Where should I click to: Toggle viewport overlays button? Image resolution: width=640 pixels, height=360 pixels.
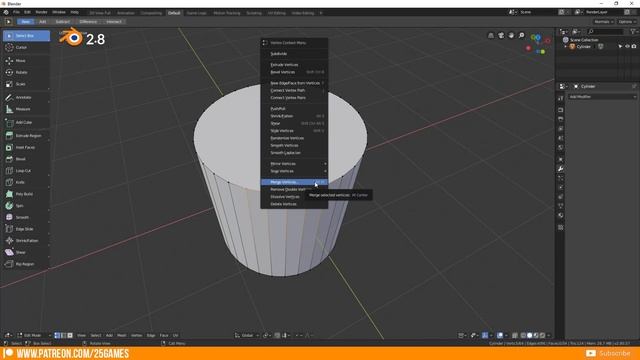click(x=500, y=336)
